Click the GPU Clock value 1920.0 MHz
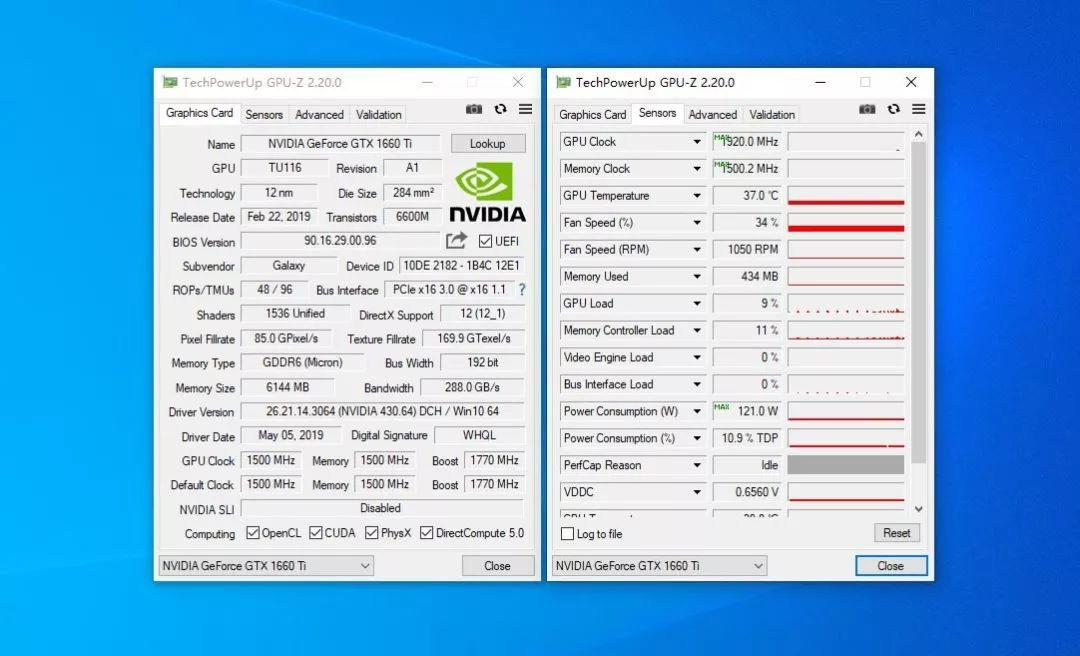 pyautogui.click(x=747, y=141)
